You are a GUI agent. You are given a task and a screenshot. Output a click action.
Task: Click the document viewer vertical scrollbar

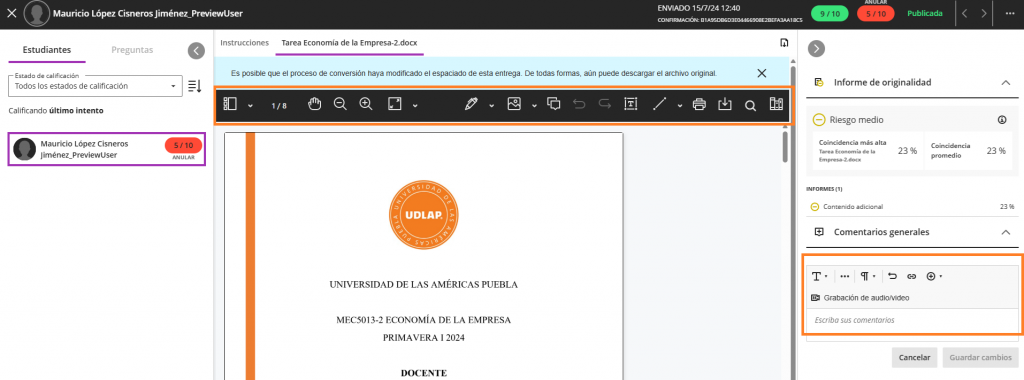[x=785, y=148]
